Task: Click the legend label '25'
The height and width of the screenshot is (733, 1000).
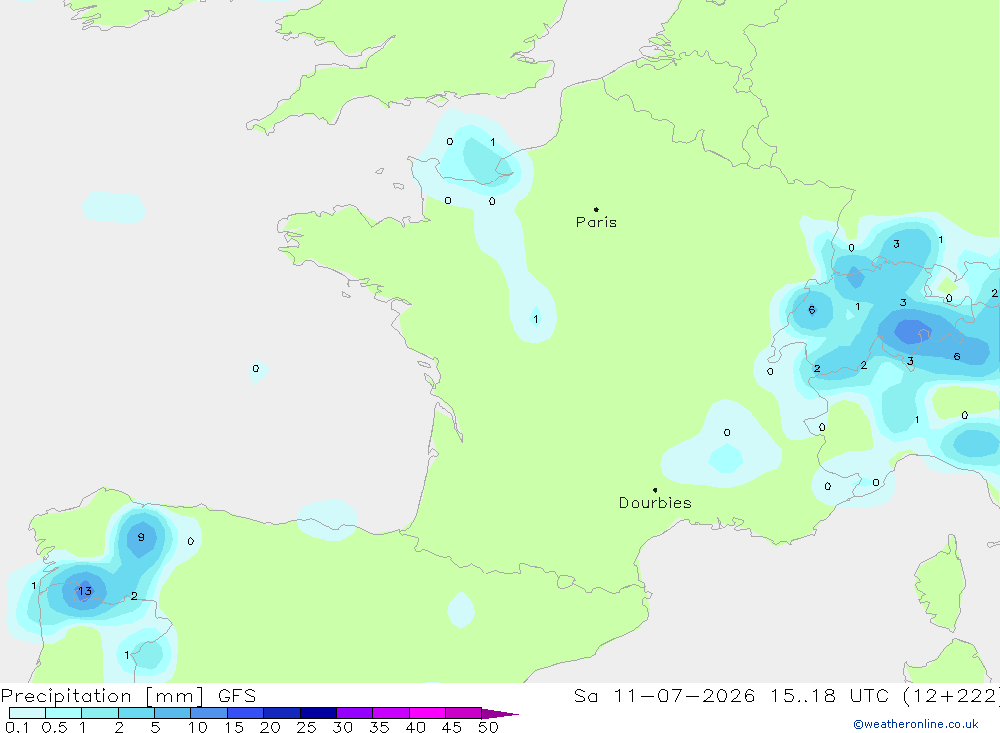Action: click(307, 727)
